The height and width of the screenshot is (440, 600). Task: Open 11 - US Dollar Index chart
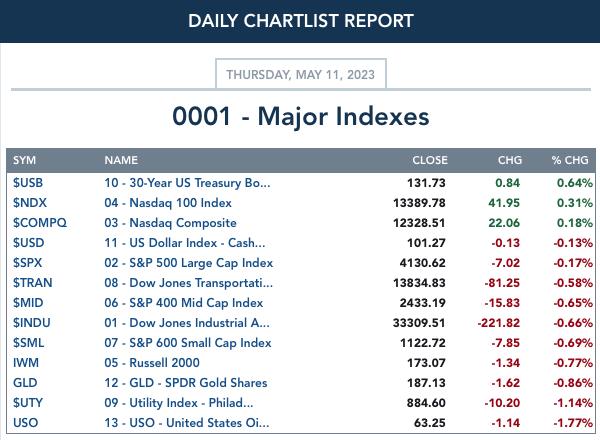[x=184, y=243]
